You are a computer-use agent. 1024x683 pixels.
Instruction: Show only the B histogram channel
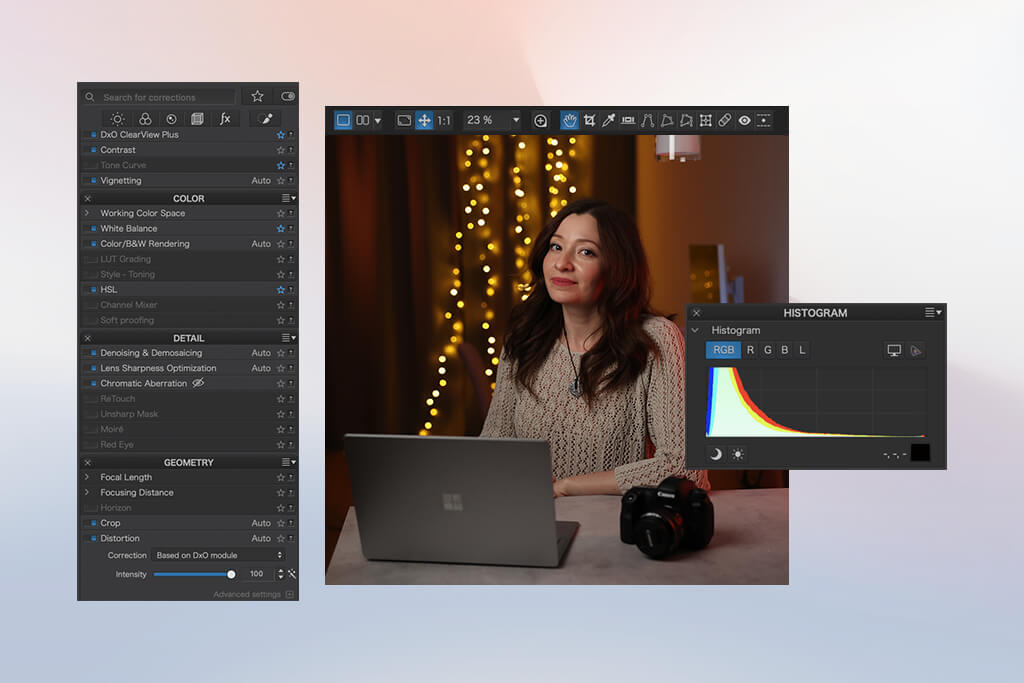[785, 350]
